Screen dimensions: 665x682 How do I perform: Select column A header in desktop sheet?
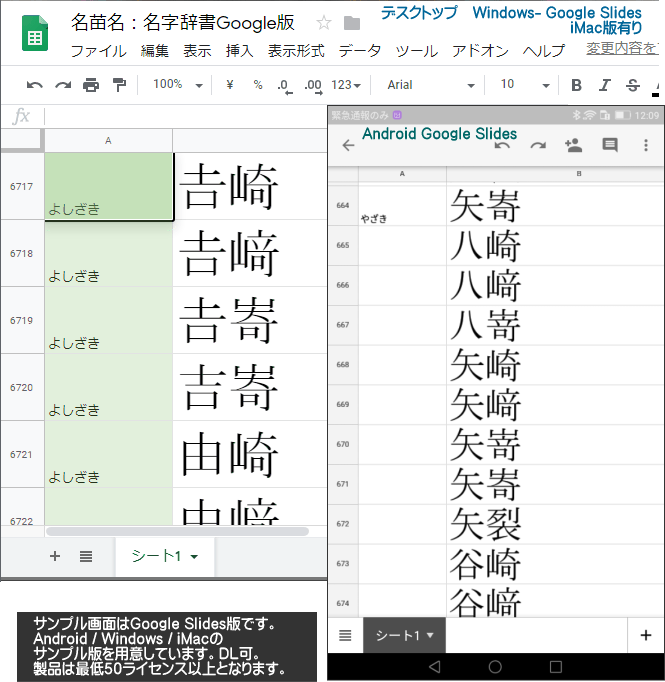coord(108,140)
